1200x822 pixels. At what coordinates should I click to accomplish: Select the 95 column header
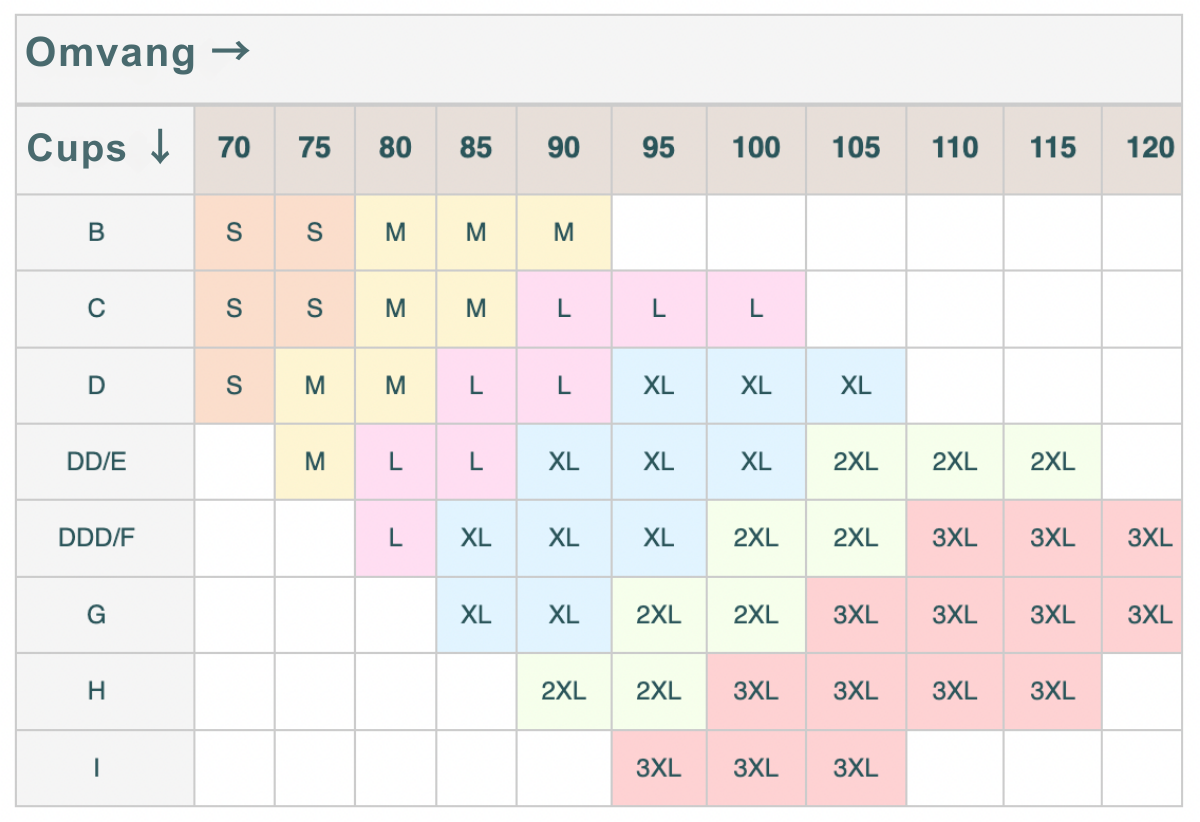pos(658,148)
